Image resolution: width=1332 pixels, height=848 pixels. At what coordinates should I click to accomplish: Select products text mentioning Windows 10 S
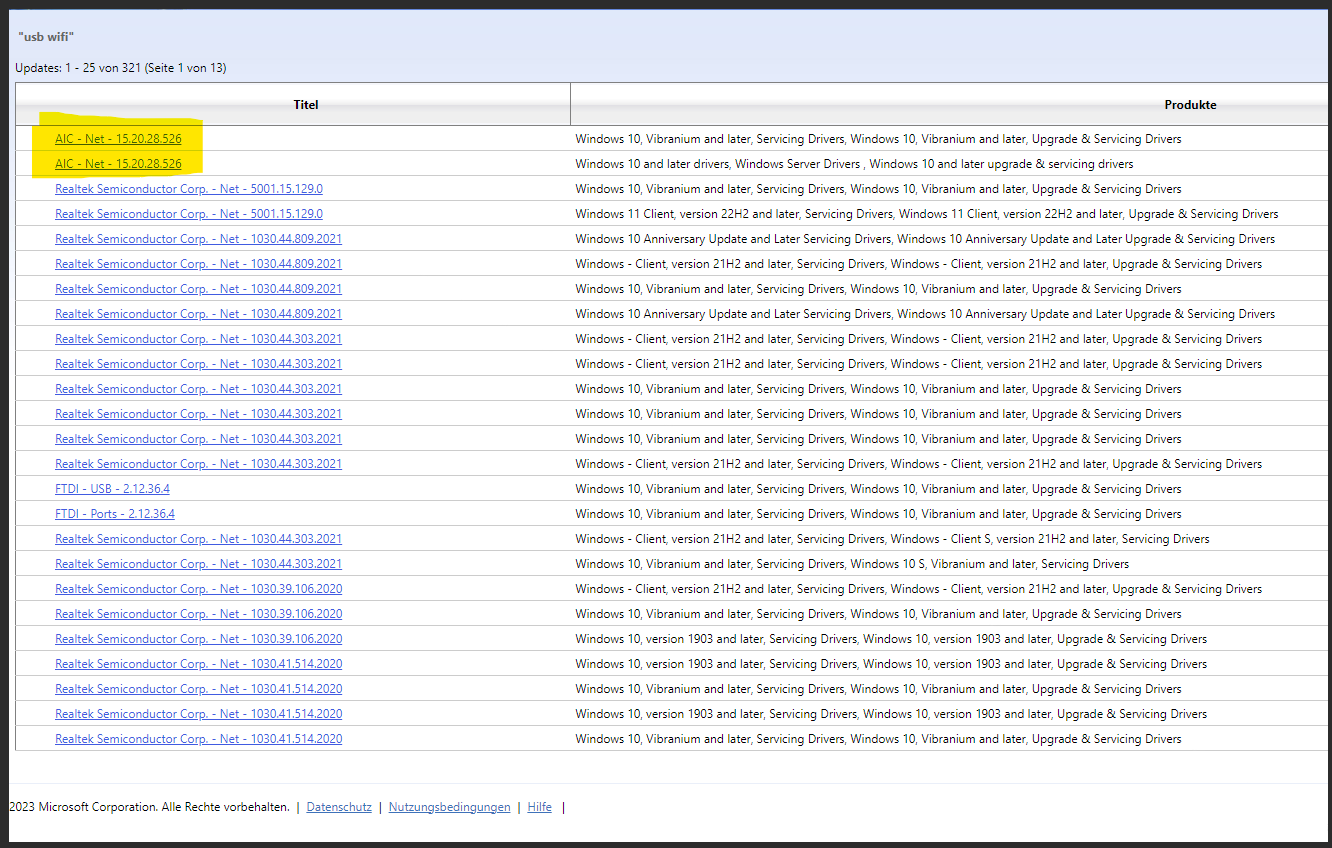click(x=852, y=564)
